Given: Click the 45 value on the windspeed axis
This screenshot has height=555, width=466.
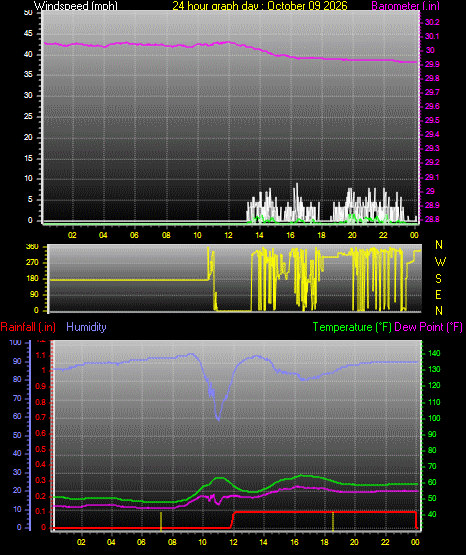Looking at the screenshot, I should pos(28,34).
